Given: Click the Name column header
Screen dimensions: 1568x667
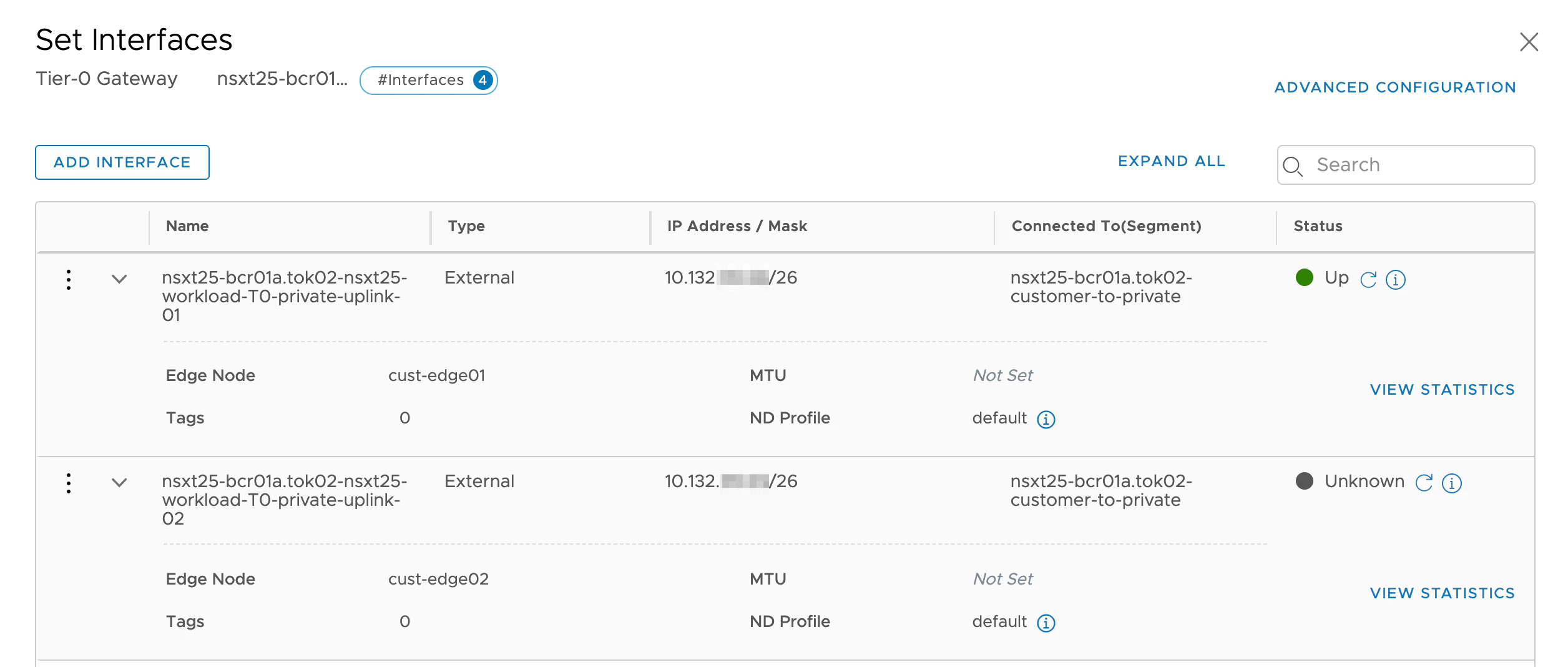Looking at the screenshot, I should click(187, 226).
